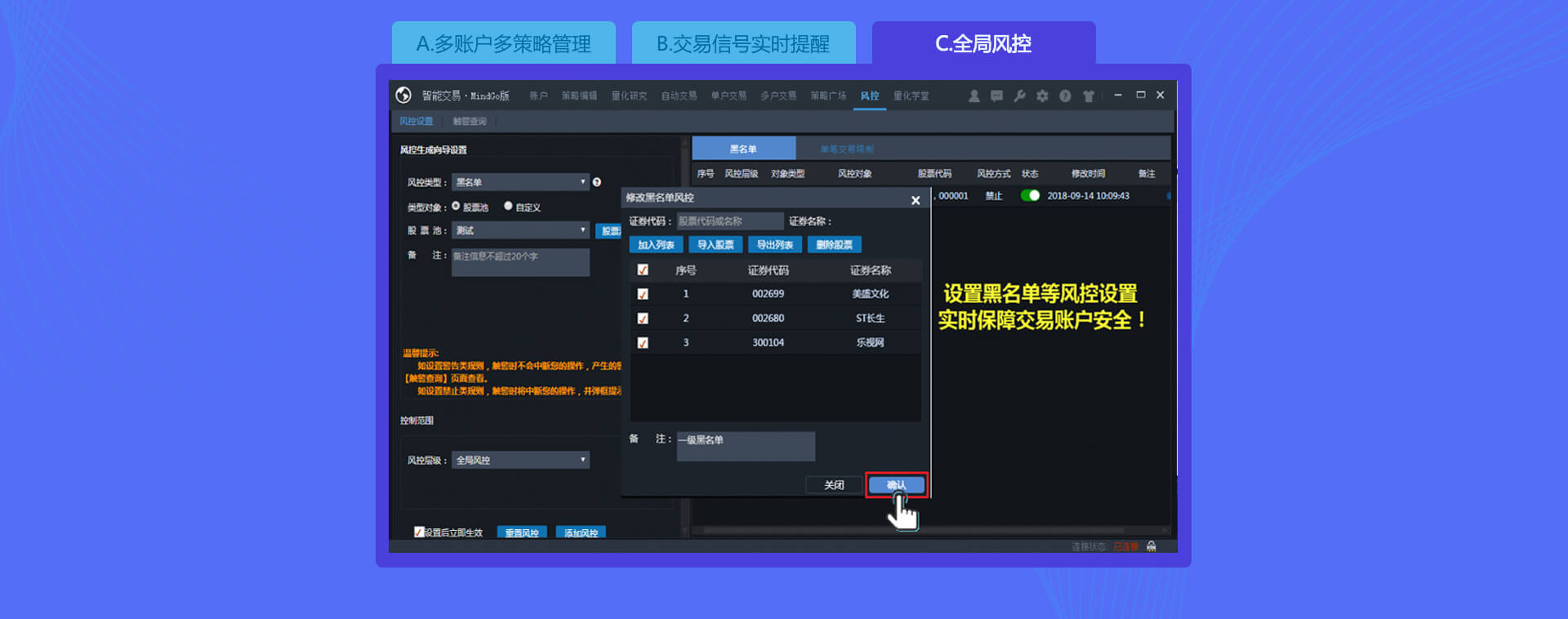Open the 风控类型 dropdown showing 黑名单
1568x619 pixels.
pyautogui.click(x=520, y=182)
